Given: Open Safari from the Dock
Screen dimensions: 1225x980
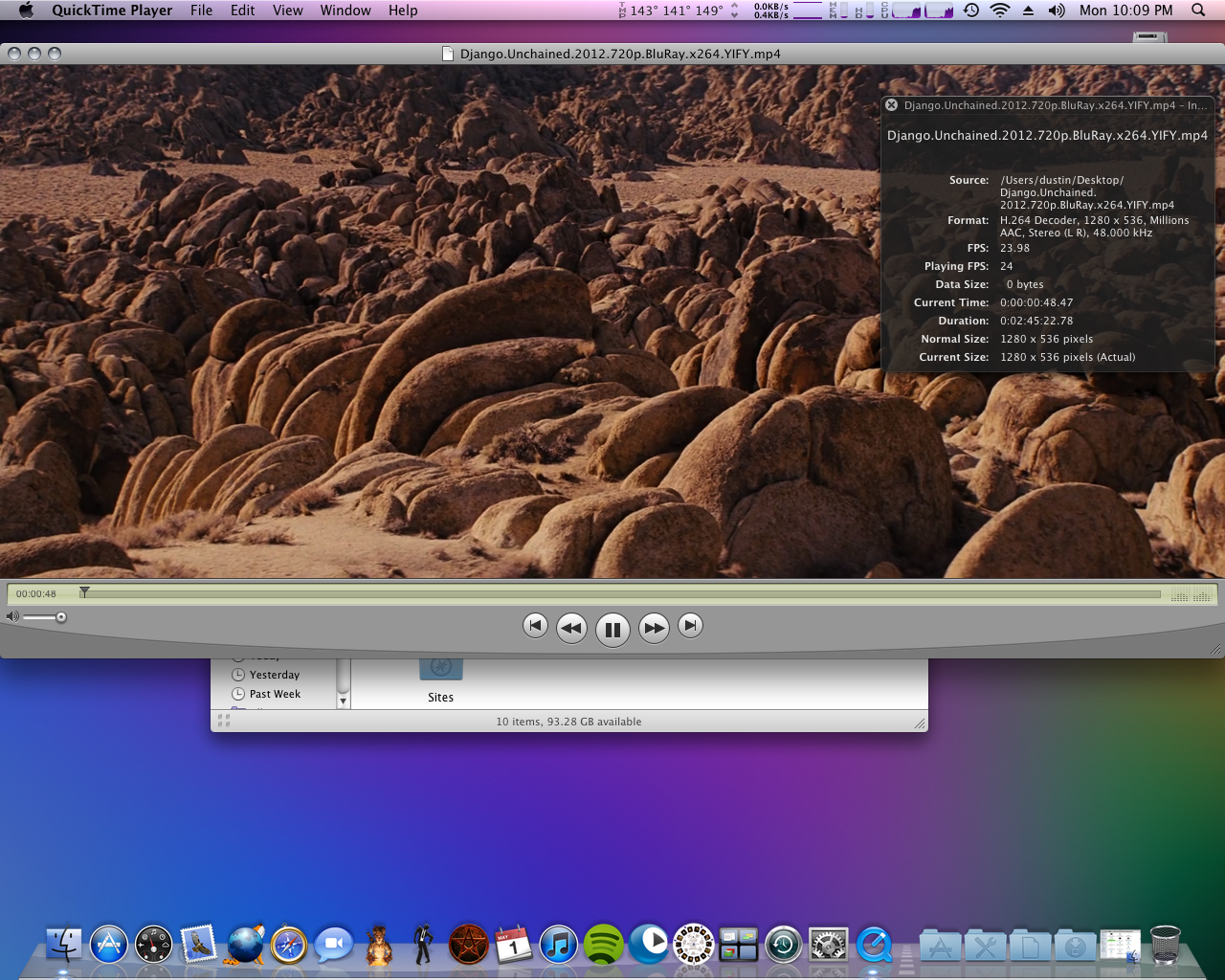Looking at the screenshot, I should click(x=289, y=946).
